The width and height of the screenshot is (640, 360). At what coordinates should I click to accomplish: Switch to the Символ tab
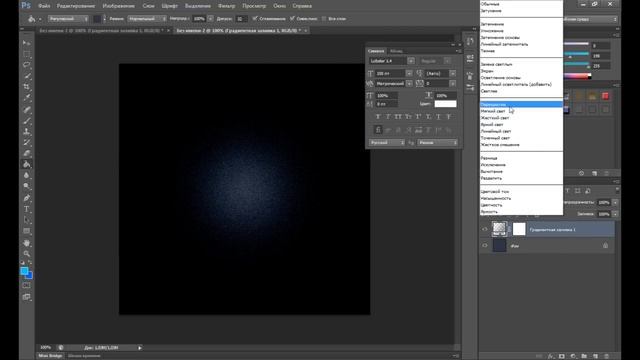pyautogui.click(x=376, y=51)
